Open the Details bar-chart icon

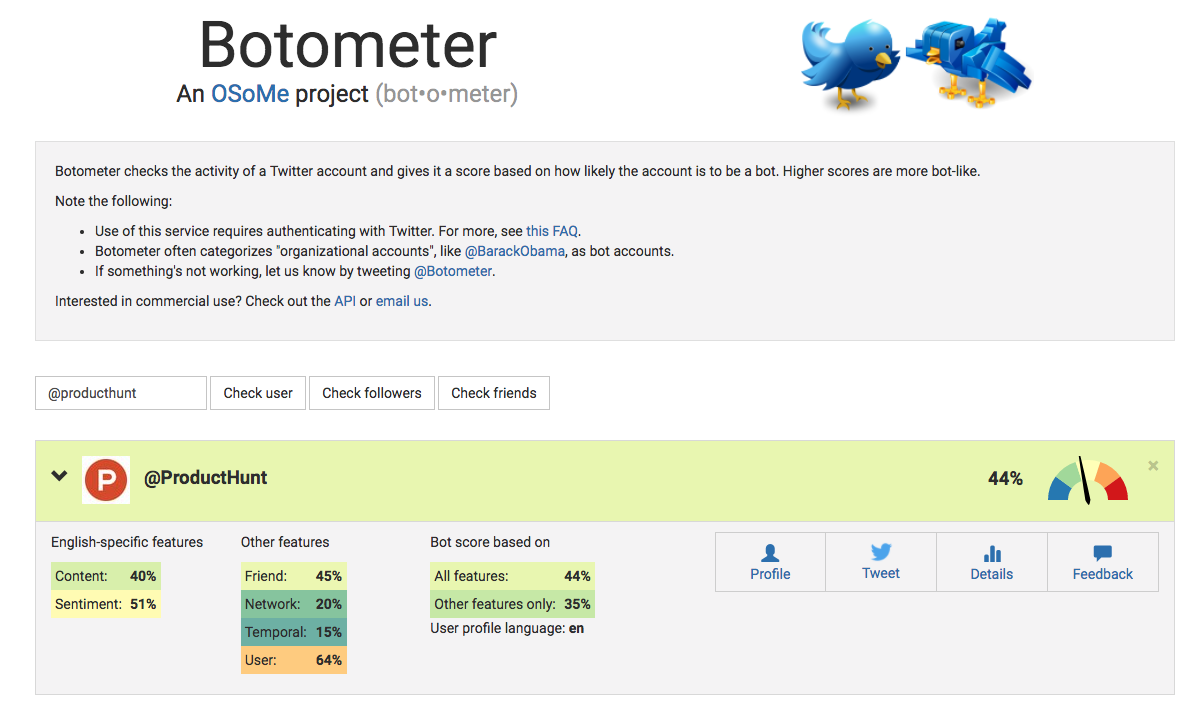click(x=991, y=560)
